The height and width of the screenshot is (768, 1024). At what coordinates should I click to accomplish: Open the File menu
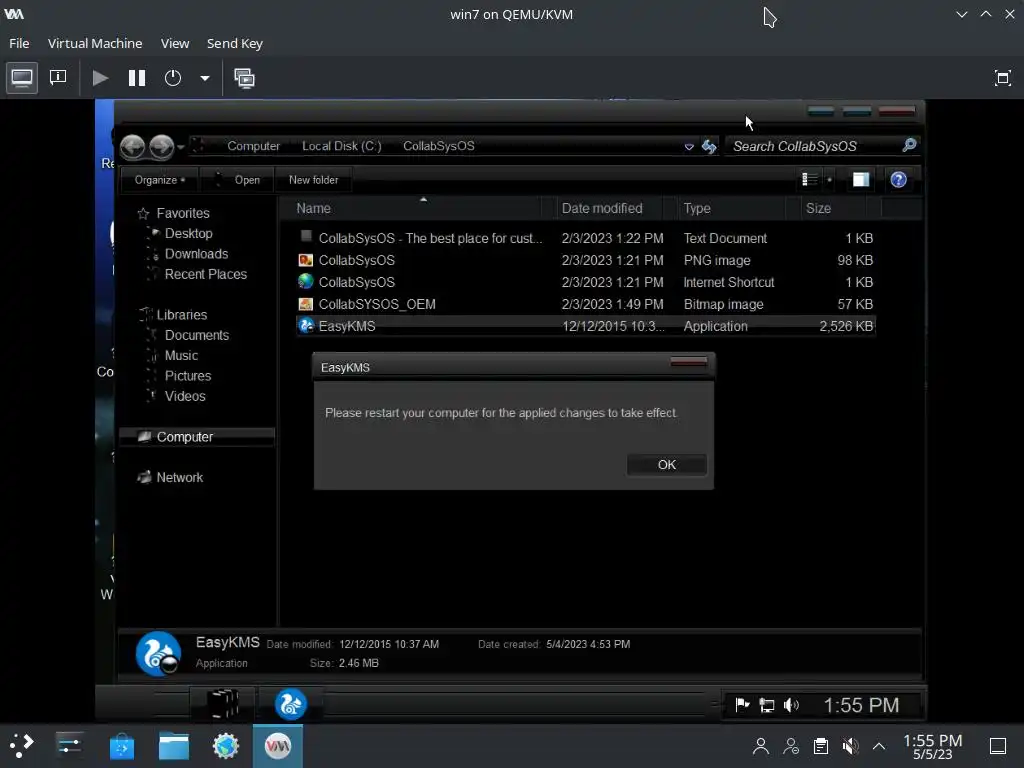click(19, 43)
